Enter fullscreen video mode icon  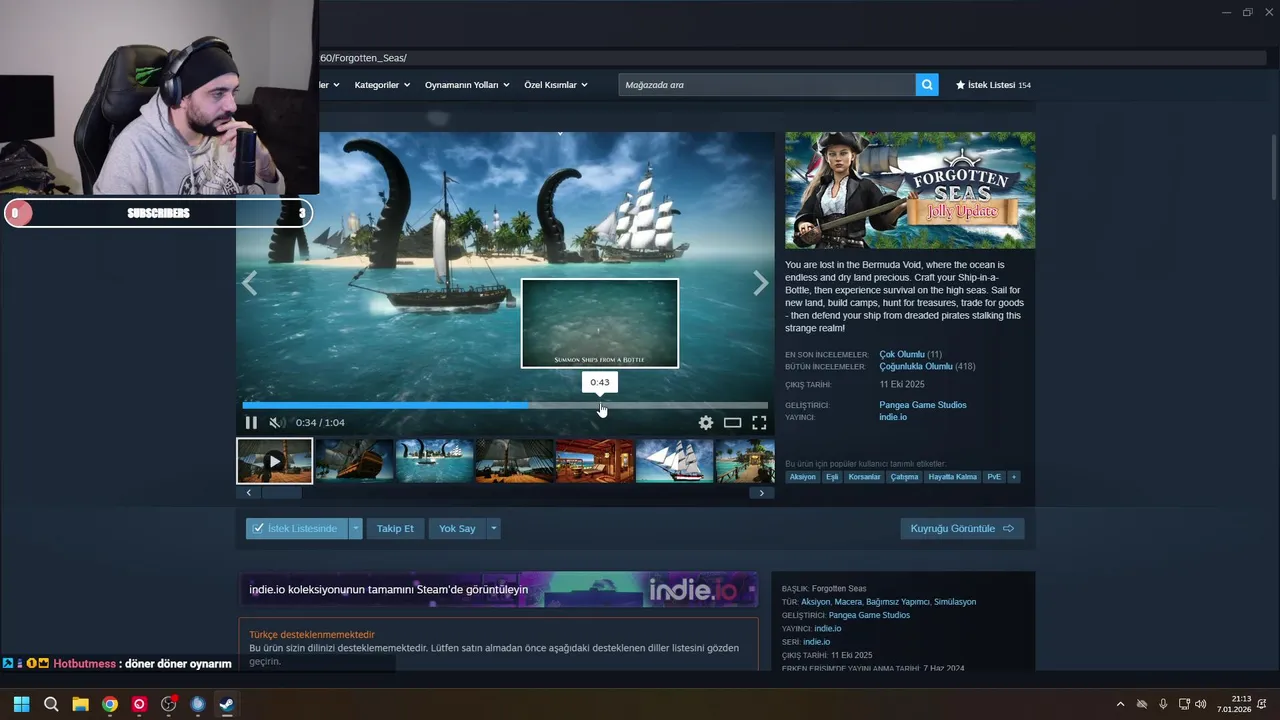pyautogui.click(x=759, y=423)
